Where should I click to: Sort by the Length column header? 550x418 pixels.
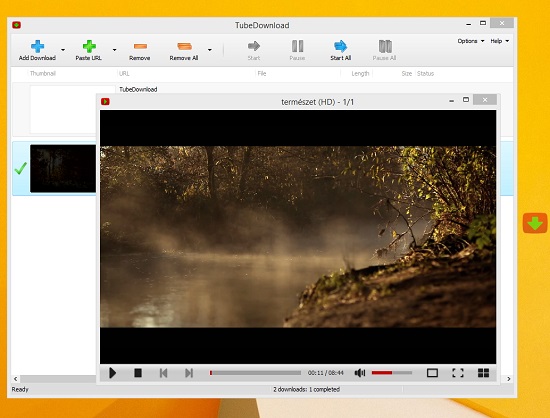pos(360,73)
